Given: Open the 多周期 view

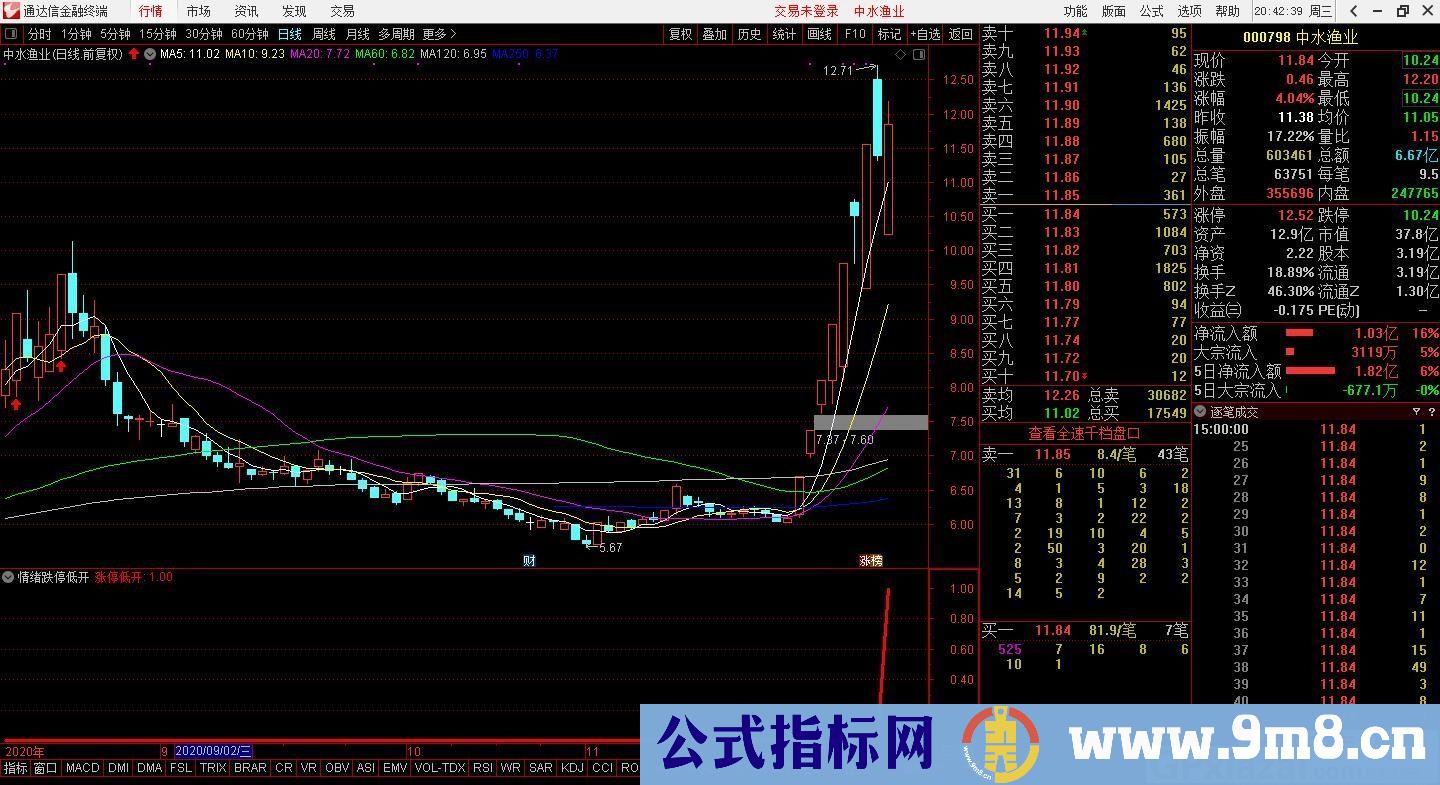Looking at the screenshot, I should click(396, 34).
